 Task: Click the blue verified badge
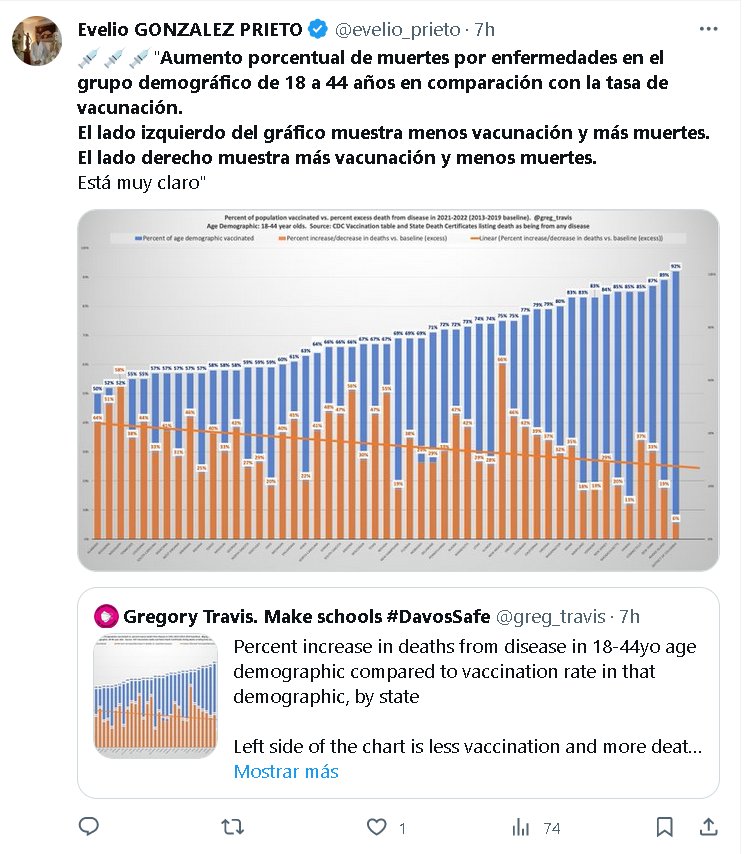pos(317,30)
